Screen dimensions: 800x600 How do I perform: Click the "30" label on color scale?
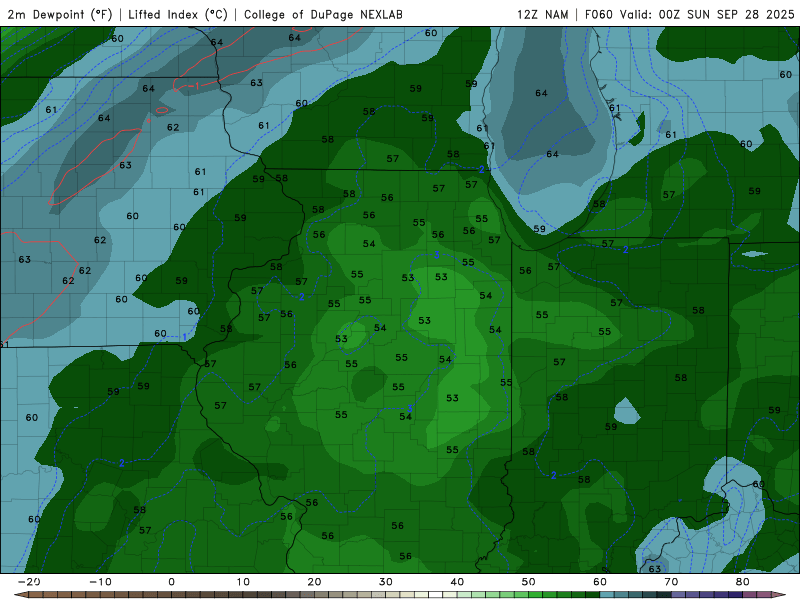386,582
